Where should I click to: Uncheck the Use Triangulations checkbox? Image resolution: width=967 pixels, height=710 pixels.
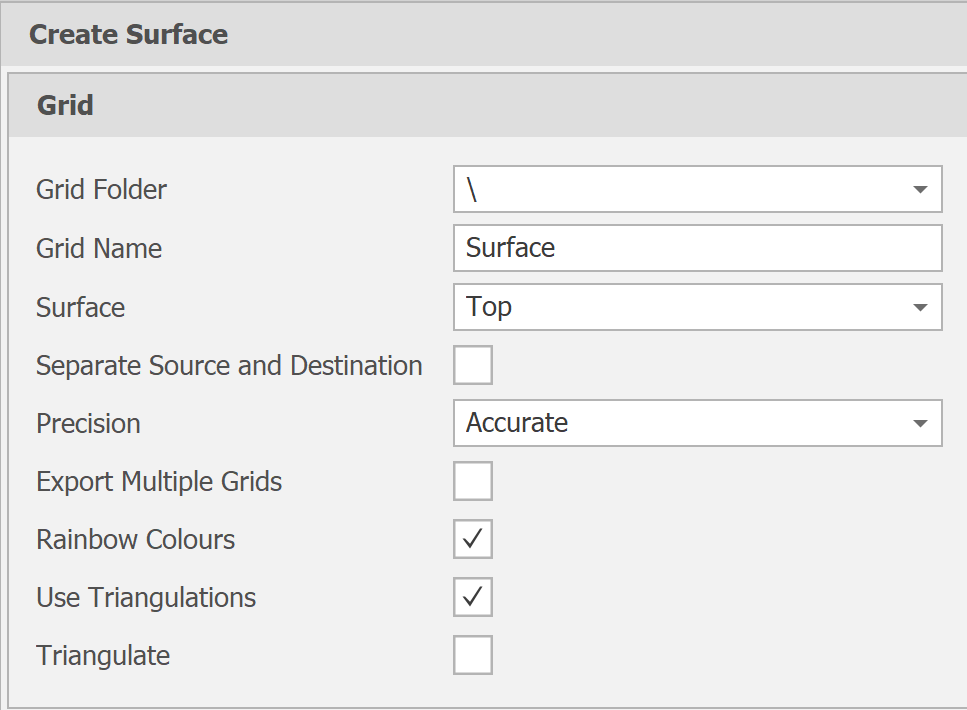coord(473,597)
